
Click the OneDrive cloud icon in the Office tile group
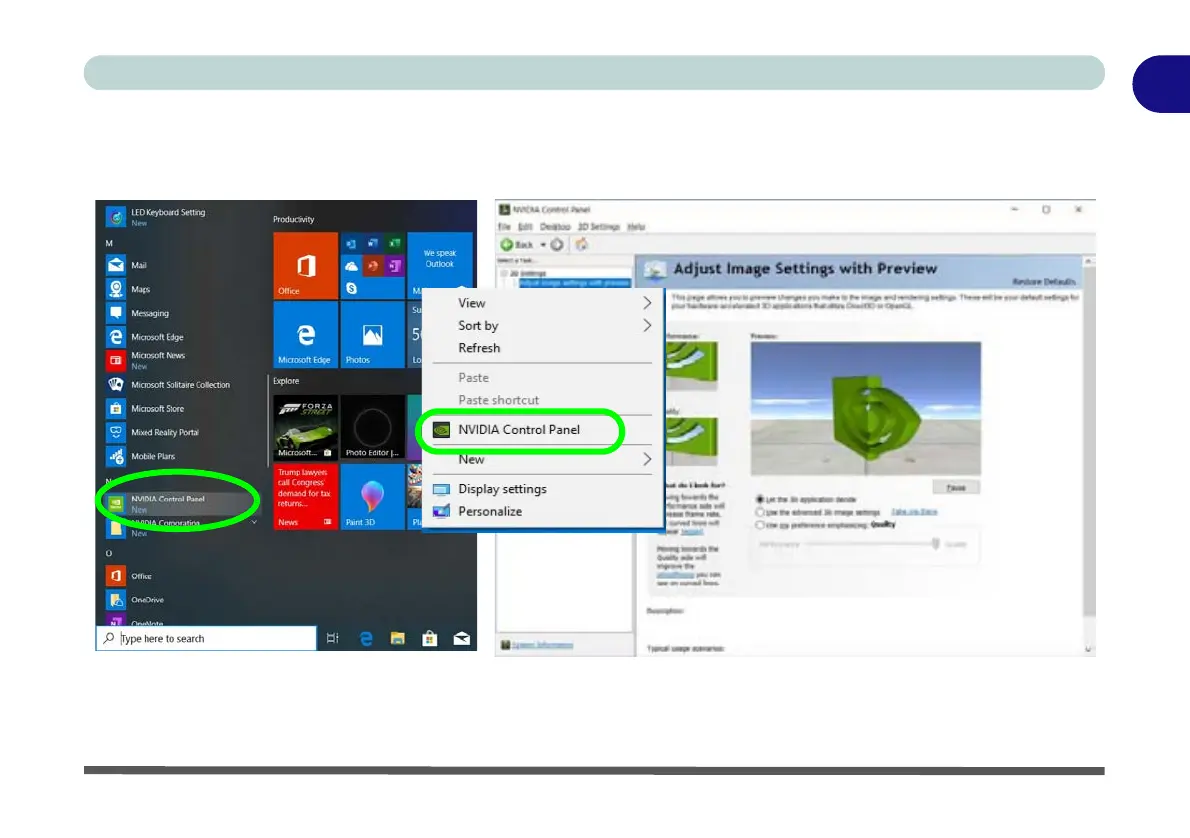coord(351,266)
